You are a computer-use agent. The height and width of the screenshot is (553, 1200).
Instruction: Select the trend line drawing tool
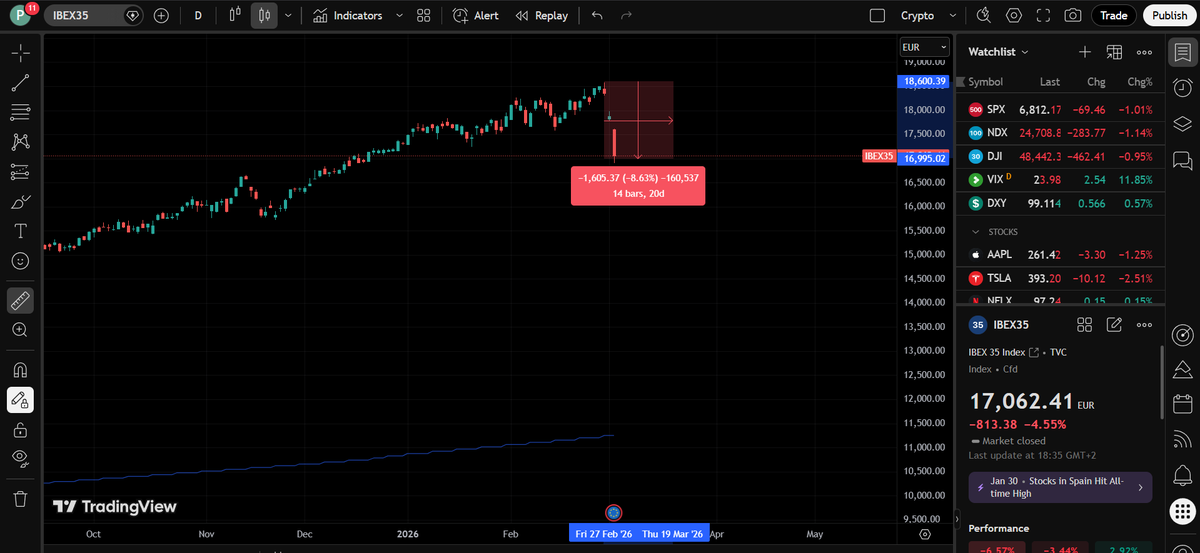[x=20, y=83]
